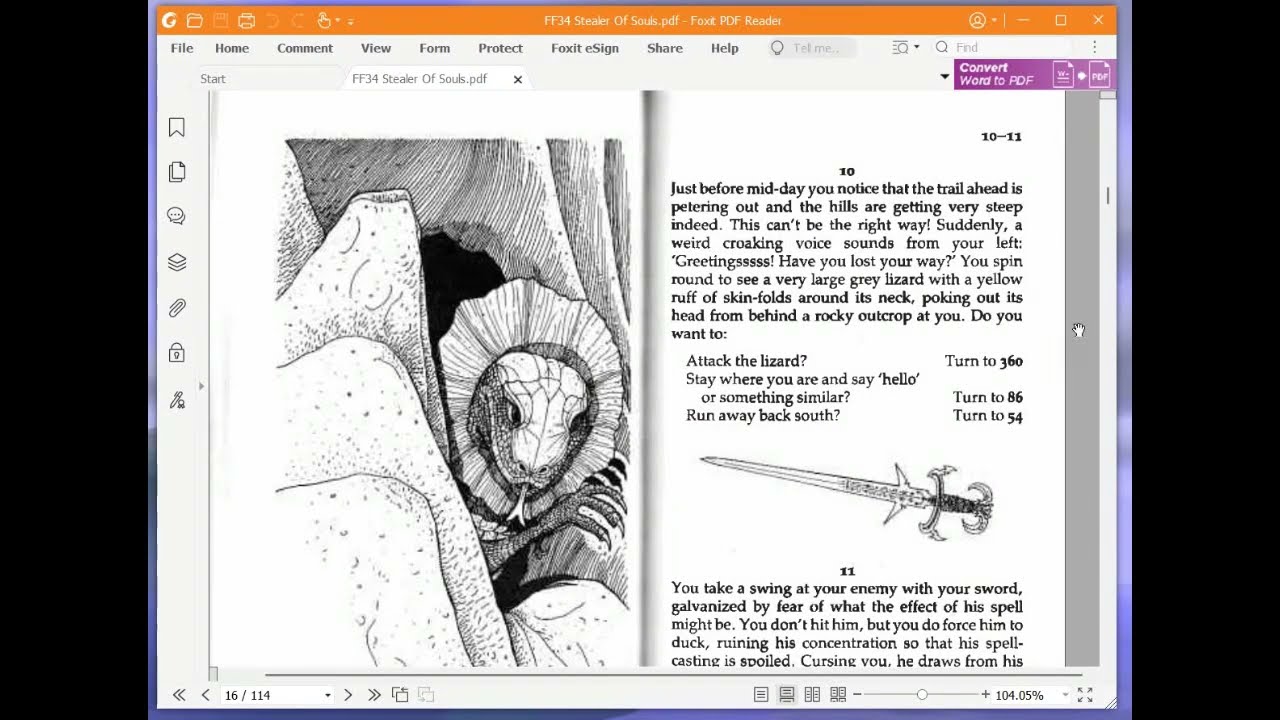Select the Hand tool icon in title bar
Viewport: 1280px width, 720px height.
[x=324, y=20]
